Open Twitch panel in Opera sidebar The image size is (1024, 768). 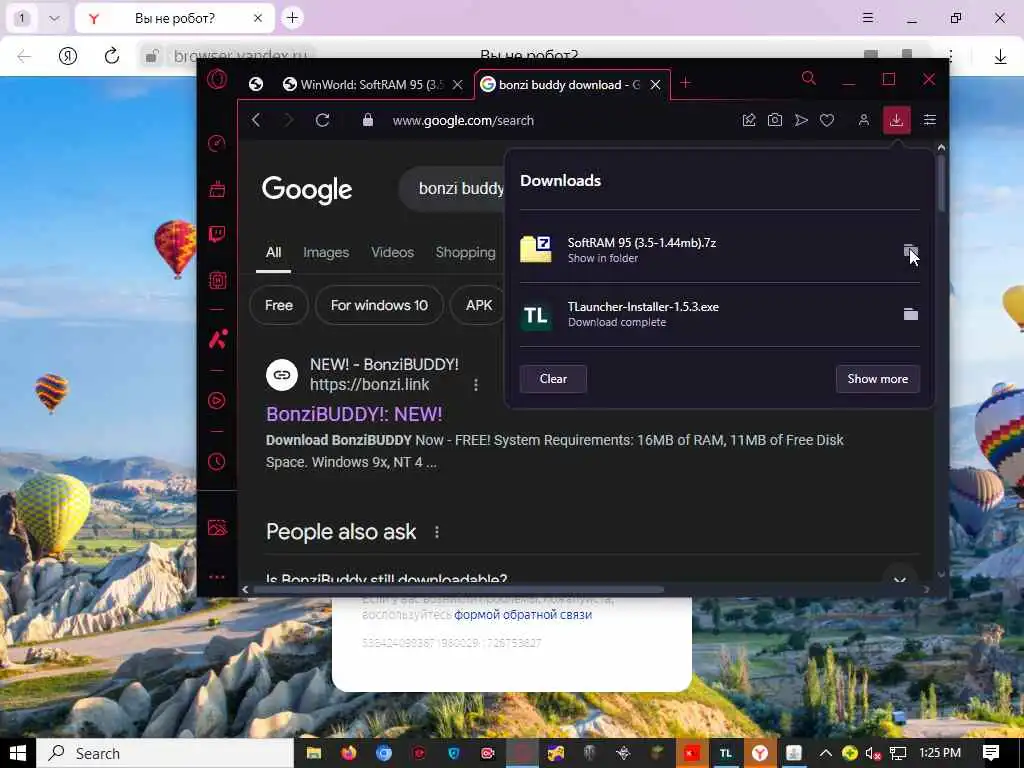[x=217, y=234]
